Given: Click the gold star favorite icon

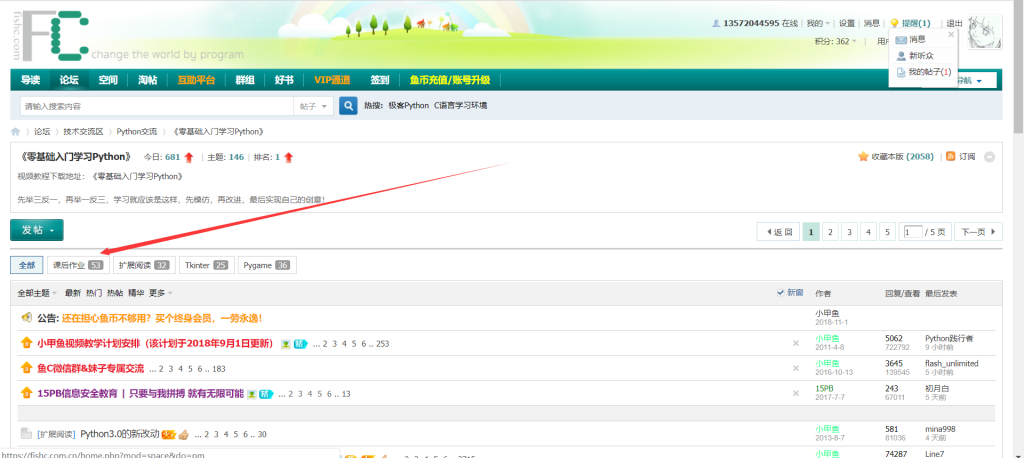Looking at the screenshot, I should tap(862, 157).
